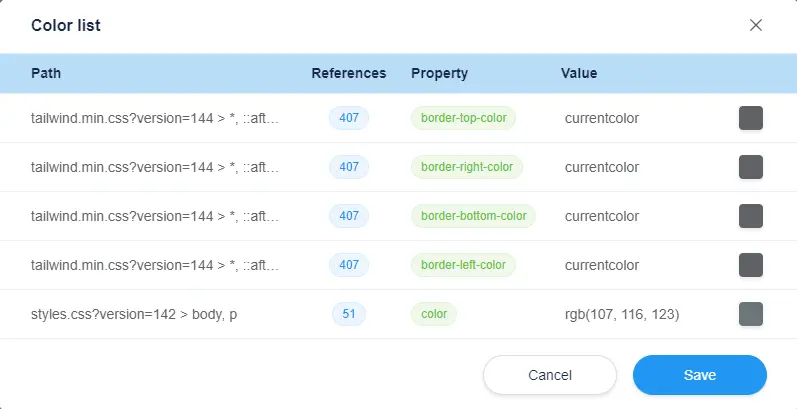This screenshot has width=797, height=409.
Task: Open the border-bottom-color swatch
Action: [750, 216]
